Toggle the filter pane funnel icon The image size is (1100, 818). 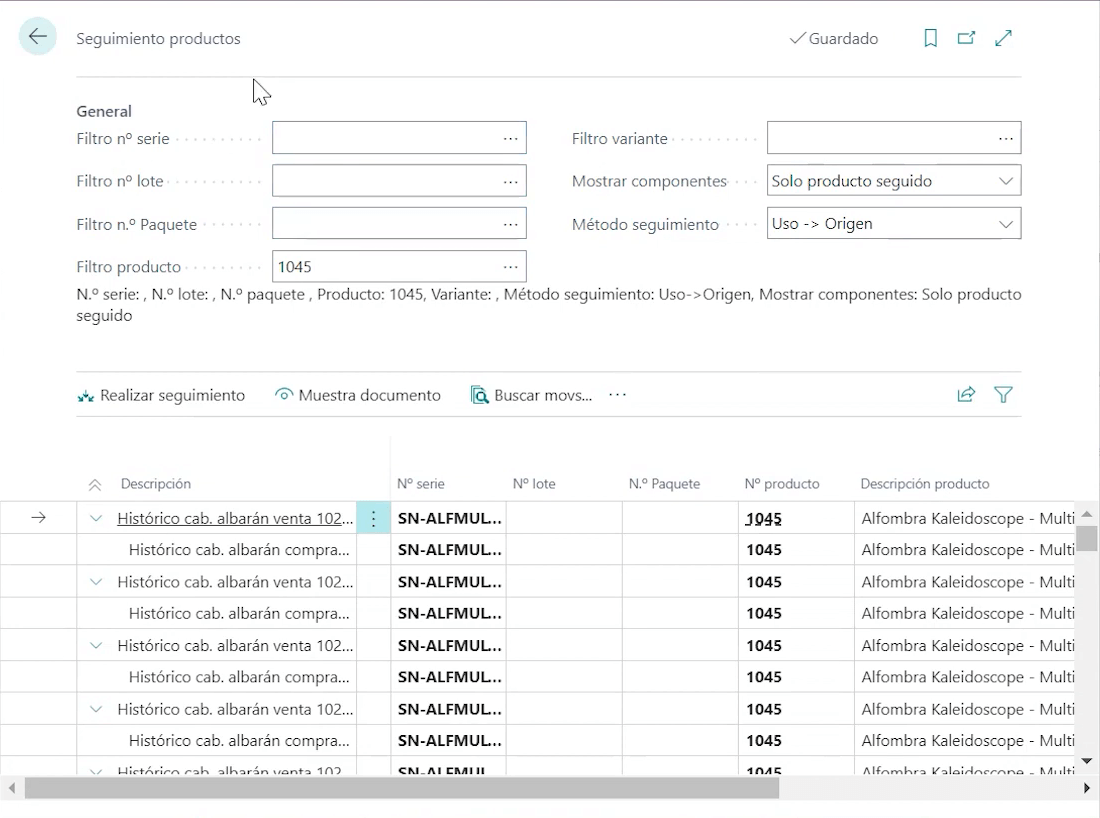click(1003, 395)
